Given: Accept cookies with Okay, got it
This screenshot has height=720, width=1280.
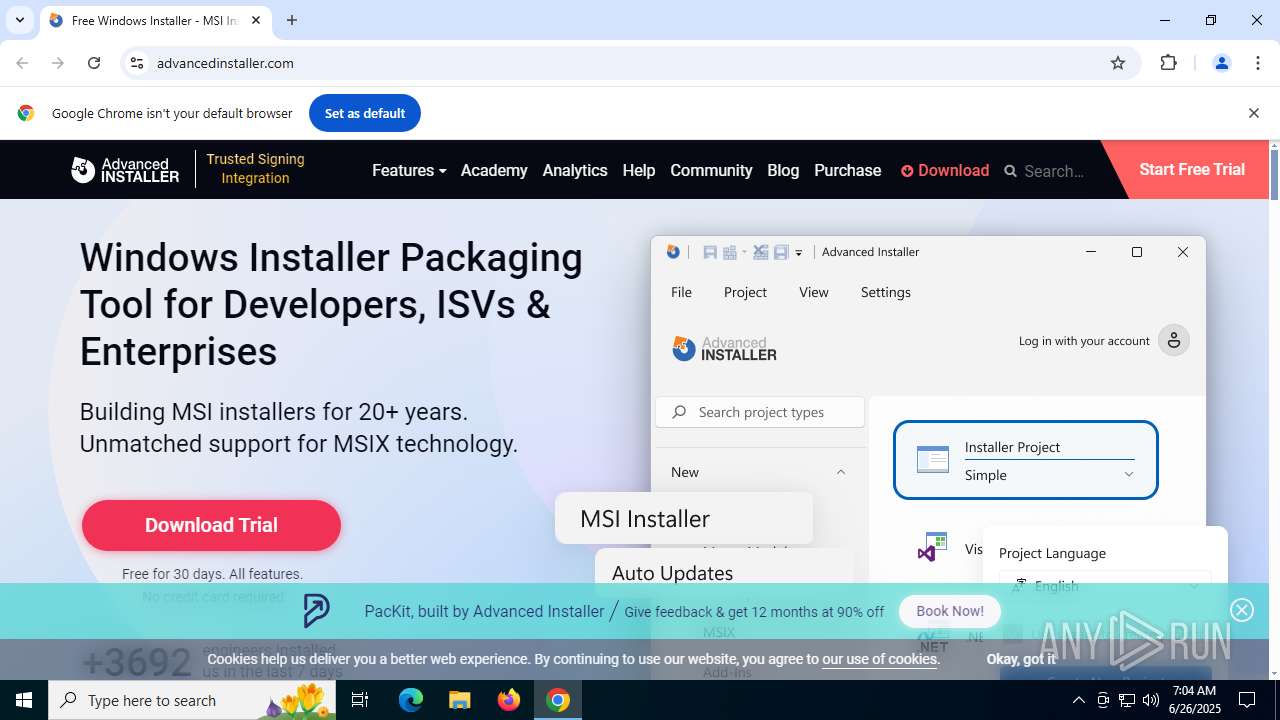Looking at the screenshot, I should (1021, 659).
